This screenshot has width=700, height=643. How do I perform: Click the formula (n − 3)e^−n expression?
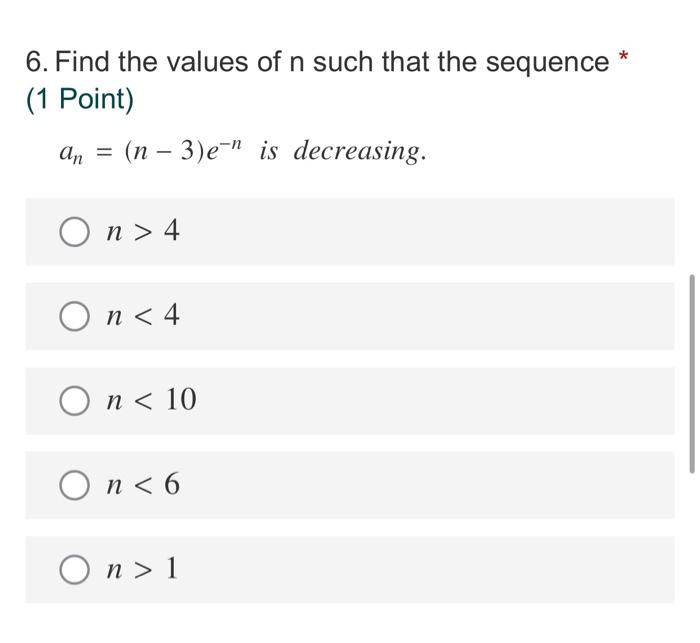point(183,150)
